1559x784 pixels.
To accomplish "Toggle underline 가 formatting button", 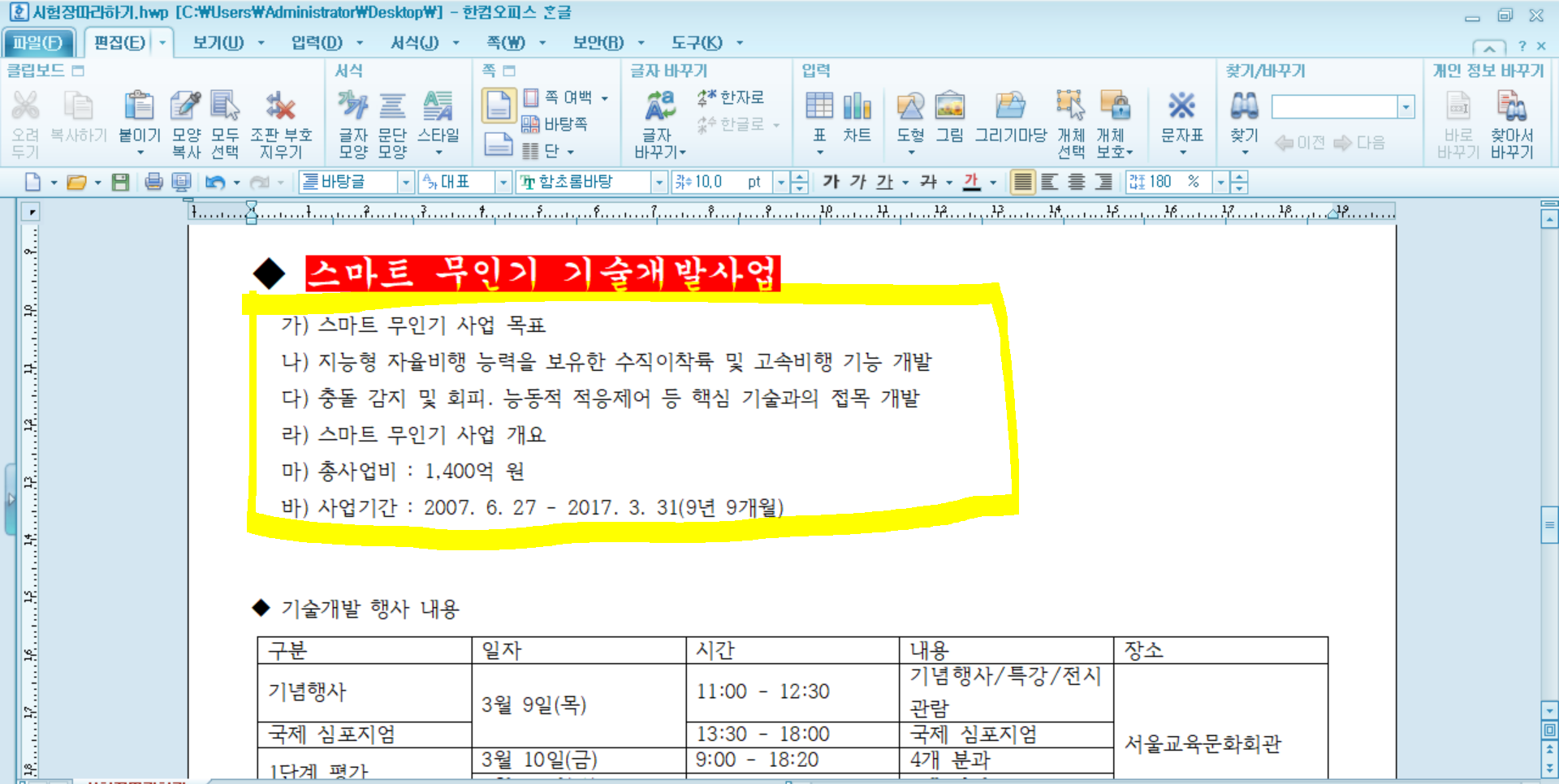I will point(884,182).
